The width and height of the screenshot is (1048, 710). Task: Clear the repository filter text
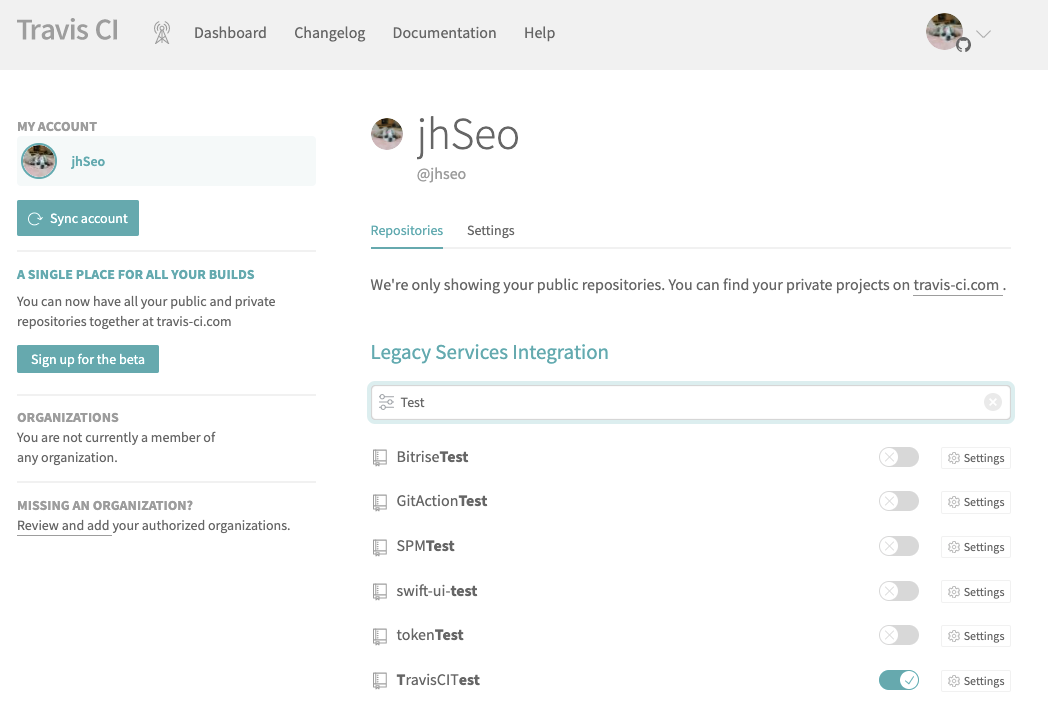[993, 402]
